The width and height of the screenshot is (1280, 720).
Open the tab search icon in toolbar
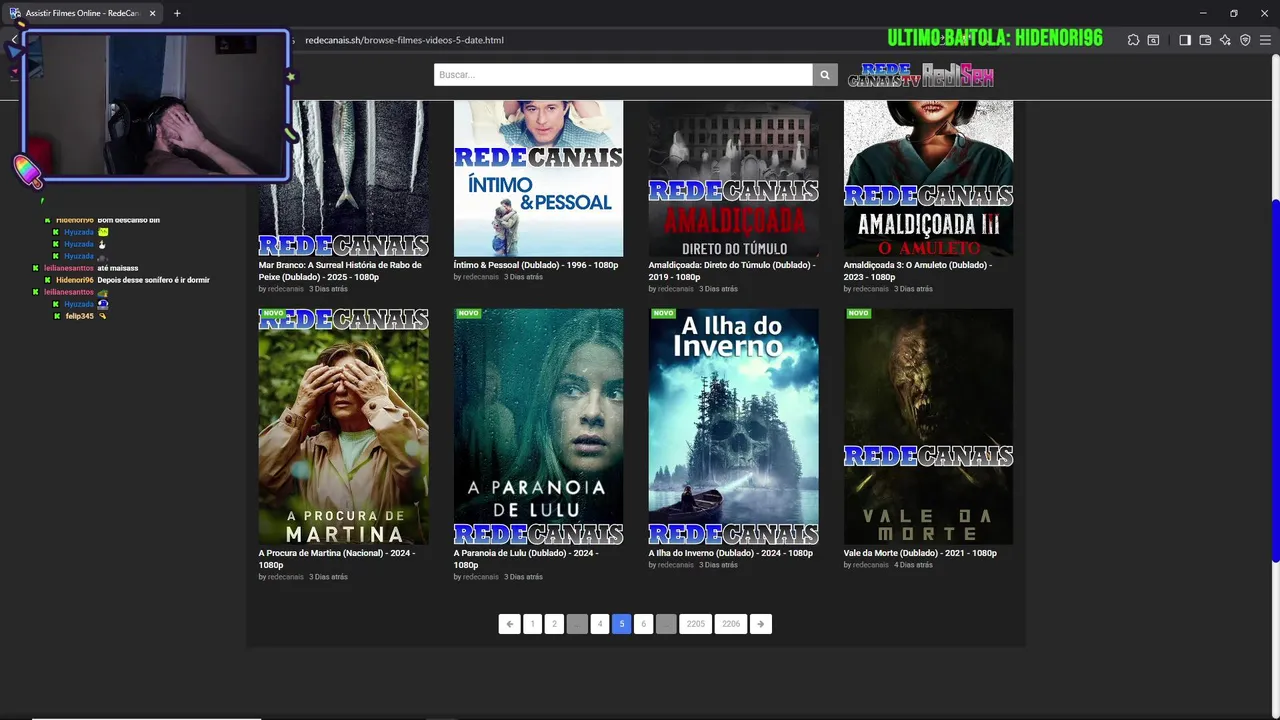pyautogui.click(x=1153, y=40)
